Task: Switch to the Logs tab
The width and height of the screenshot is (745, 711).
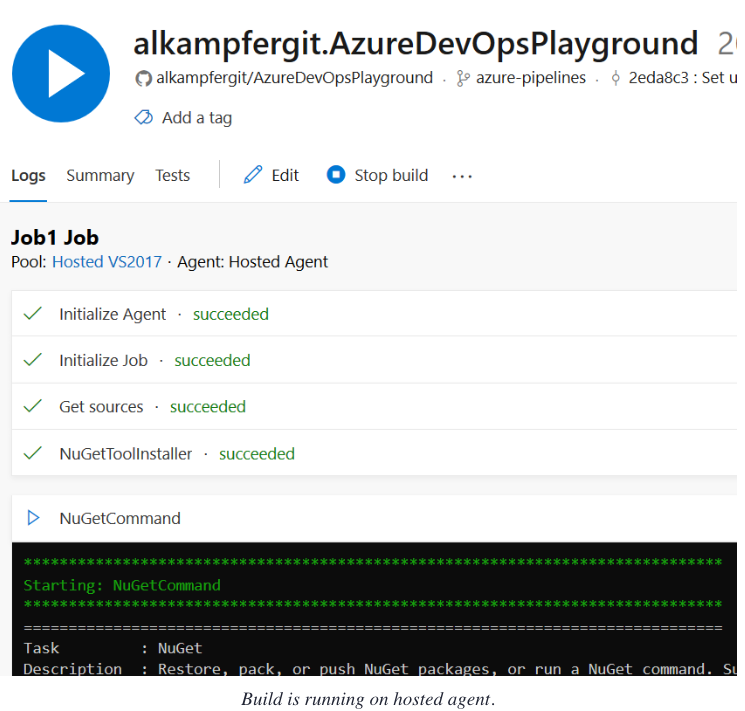Action: tap(29, 175)
